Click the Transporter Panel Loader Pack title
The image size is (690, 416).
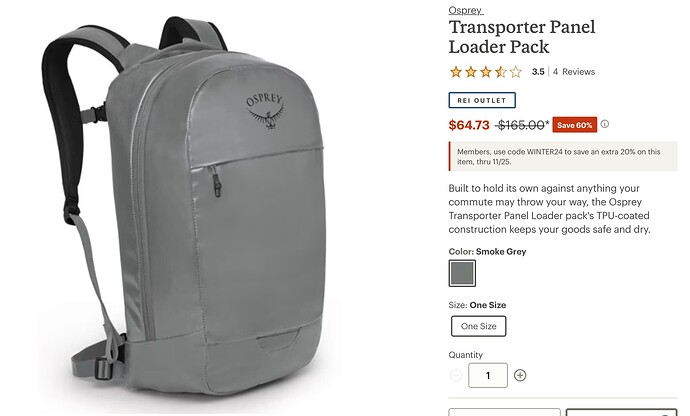(x=522, y=37)
